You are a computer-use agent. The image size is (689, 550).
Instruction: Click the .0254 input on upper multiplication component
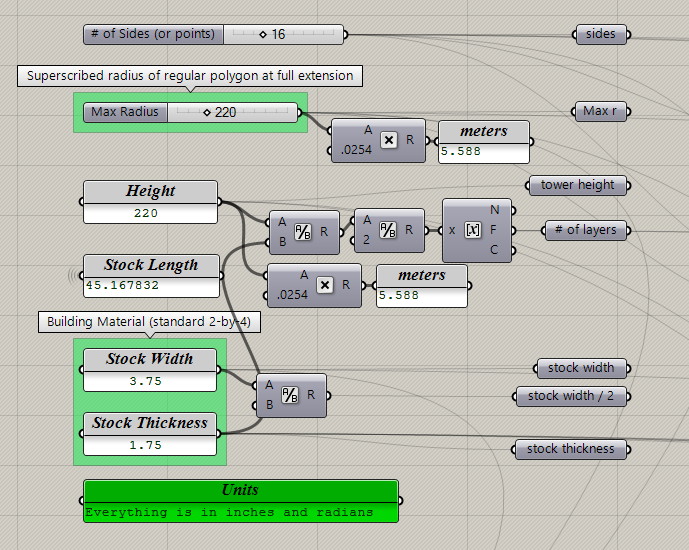point(356,150)
